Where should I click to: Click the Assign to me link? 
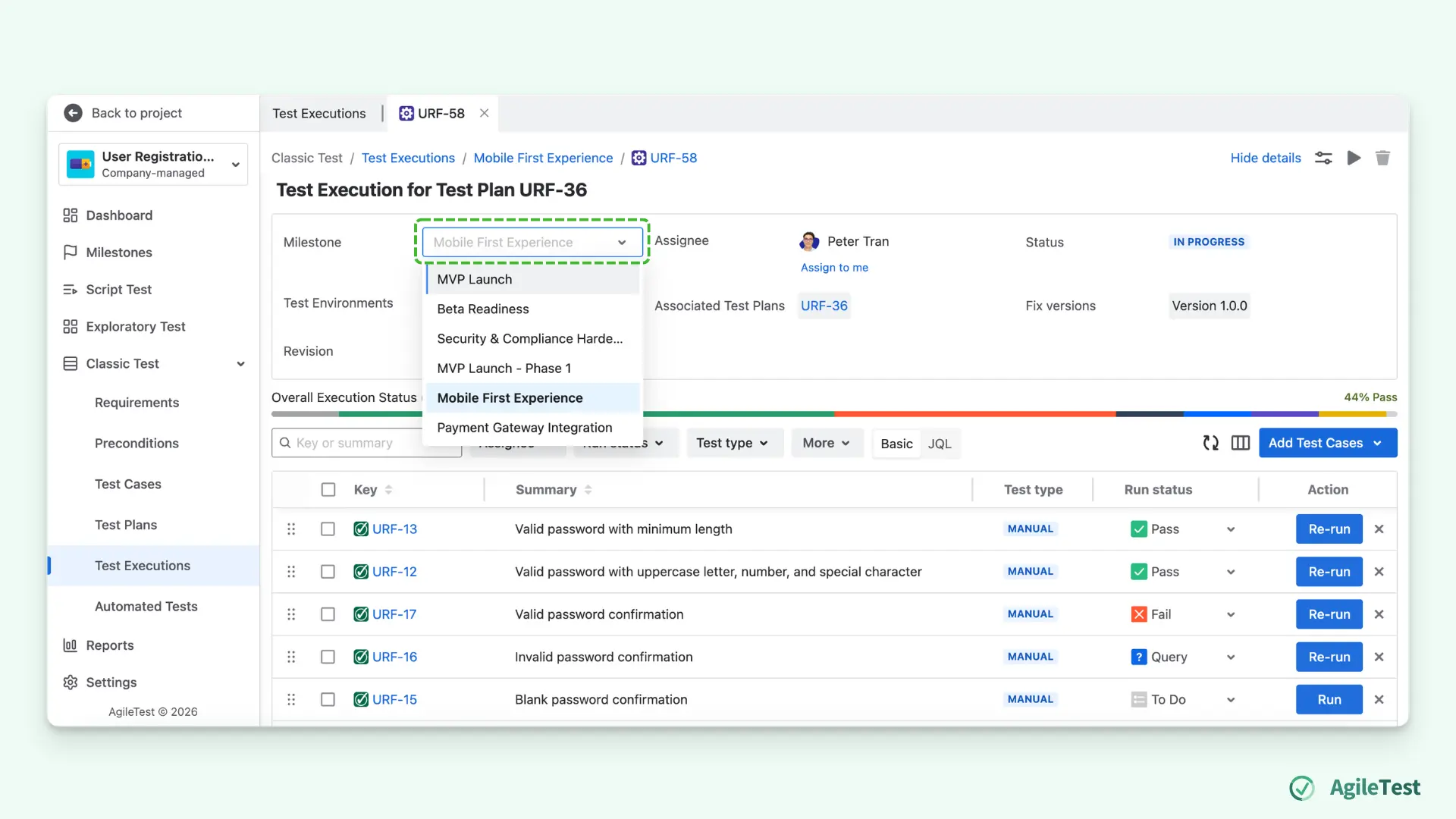(834, 268)
